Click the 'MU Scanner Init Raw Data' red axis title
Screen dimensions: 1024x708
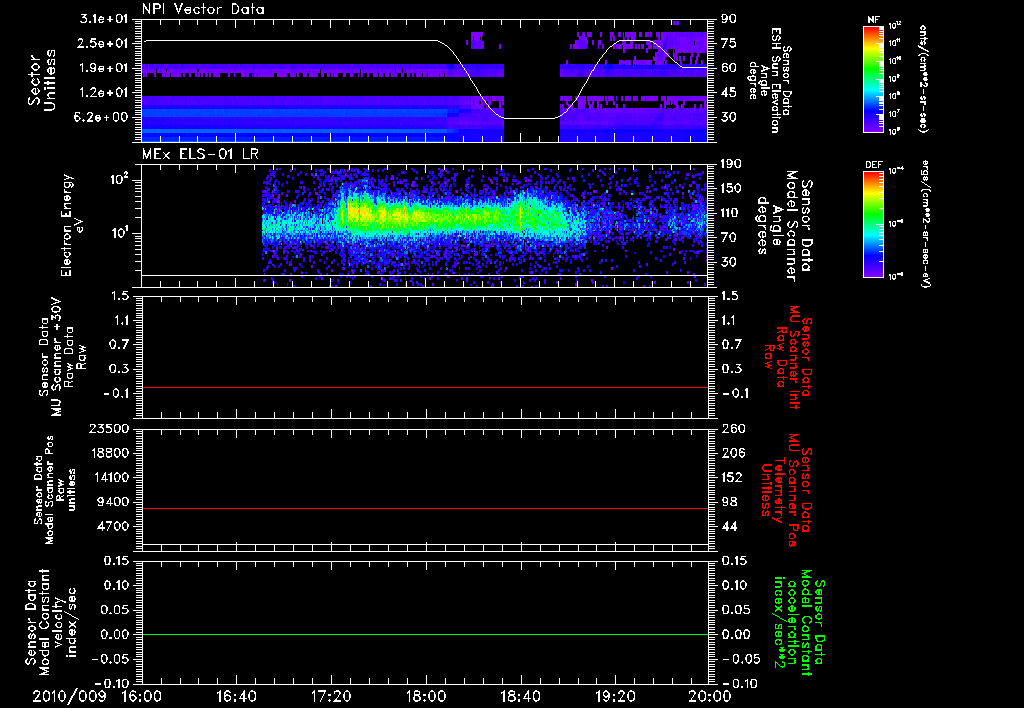[x=788, y=357]
